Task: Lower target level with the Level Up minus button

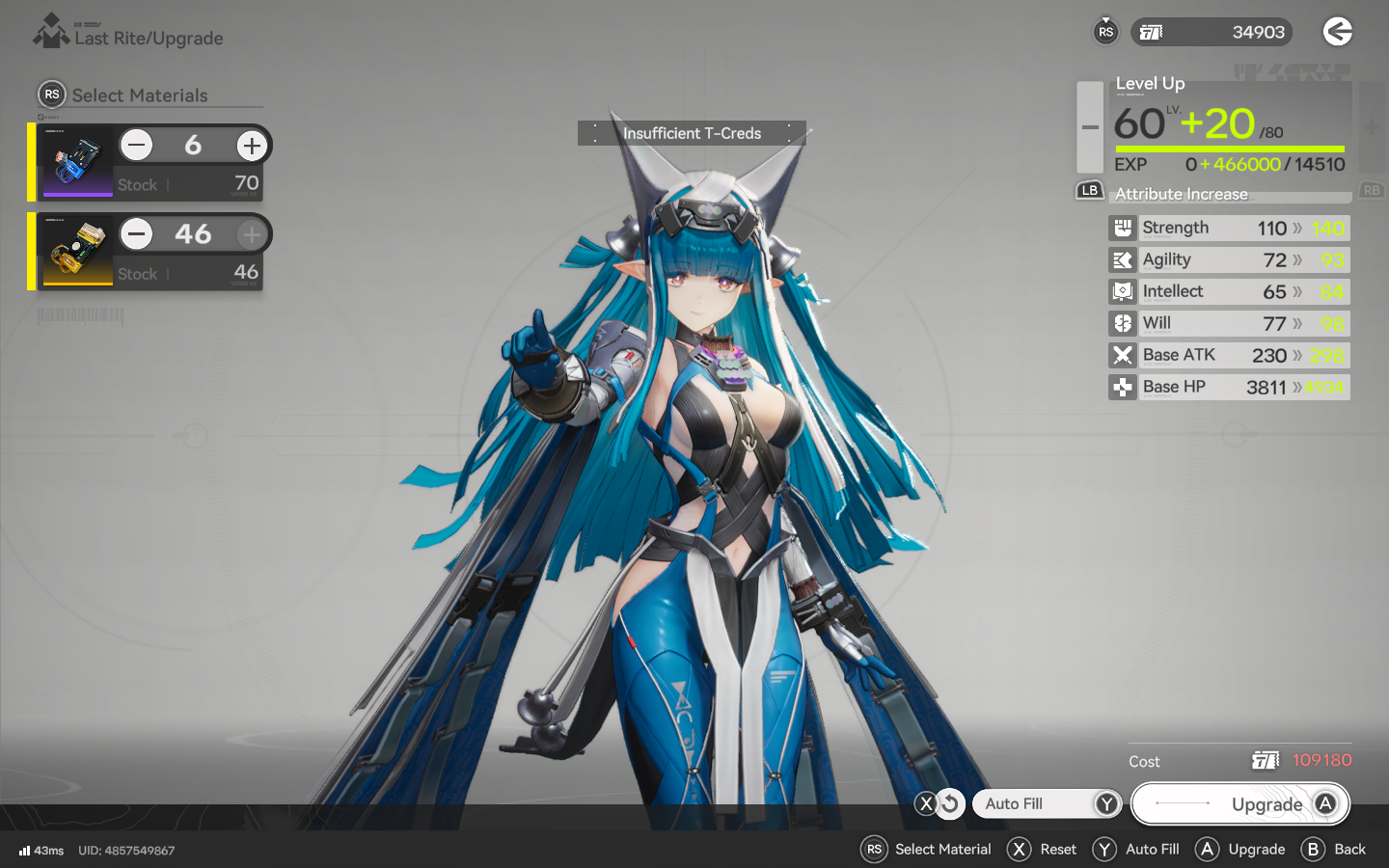Action: [1090, 127]
